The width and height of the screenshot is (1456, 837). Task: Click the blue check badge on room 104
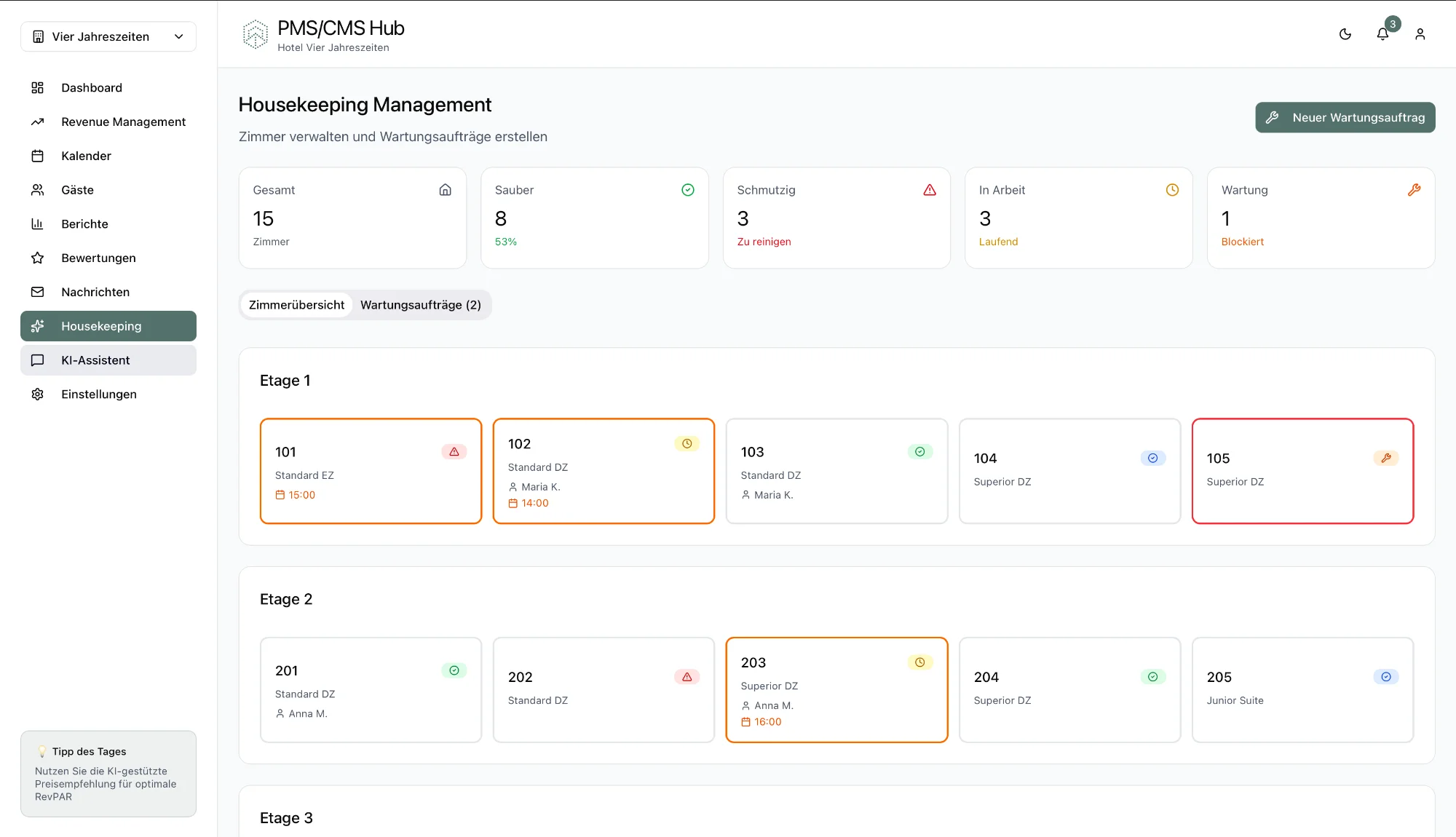tap(1152, 459)
